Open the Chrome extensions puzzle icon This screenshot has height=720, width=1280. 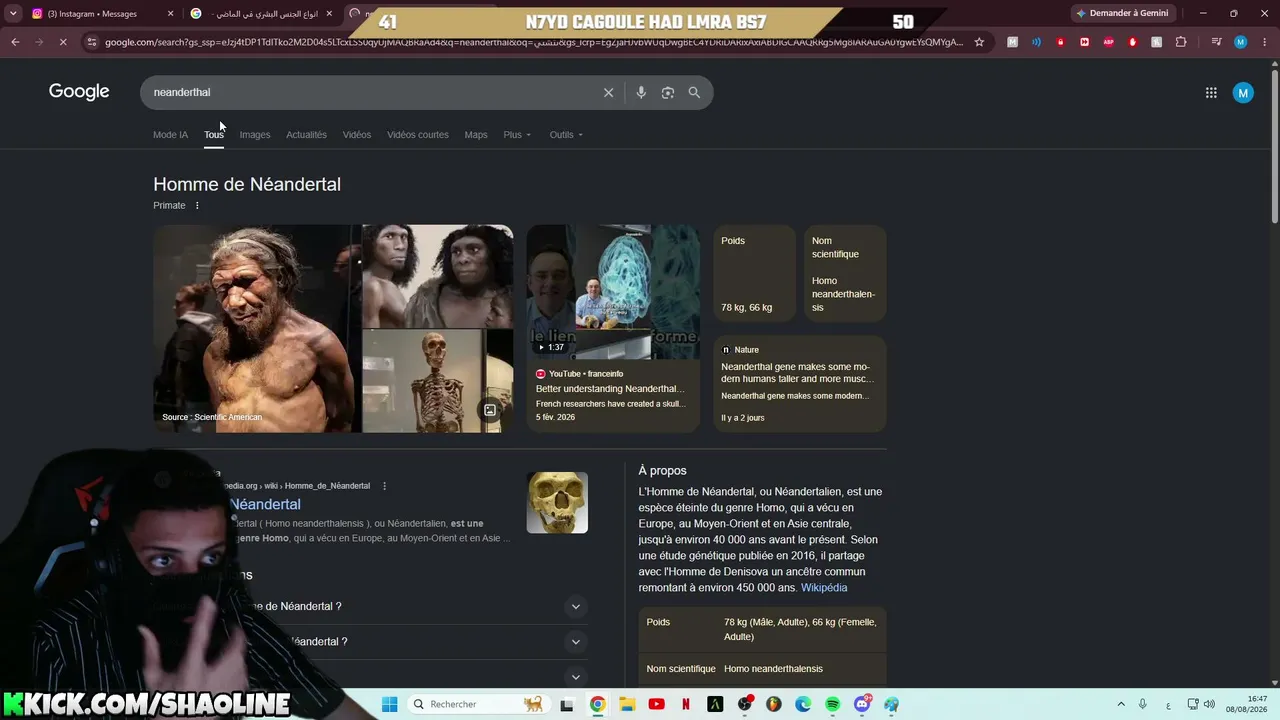click(x=1181, y=42)
